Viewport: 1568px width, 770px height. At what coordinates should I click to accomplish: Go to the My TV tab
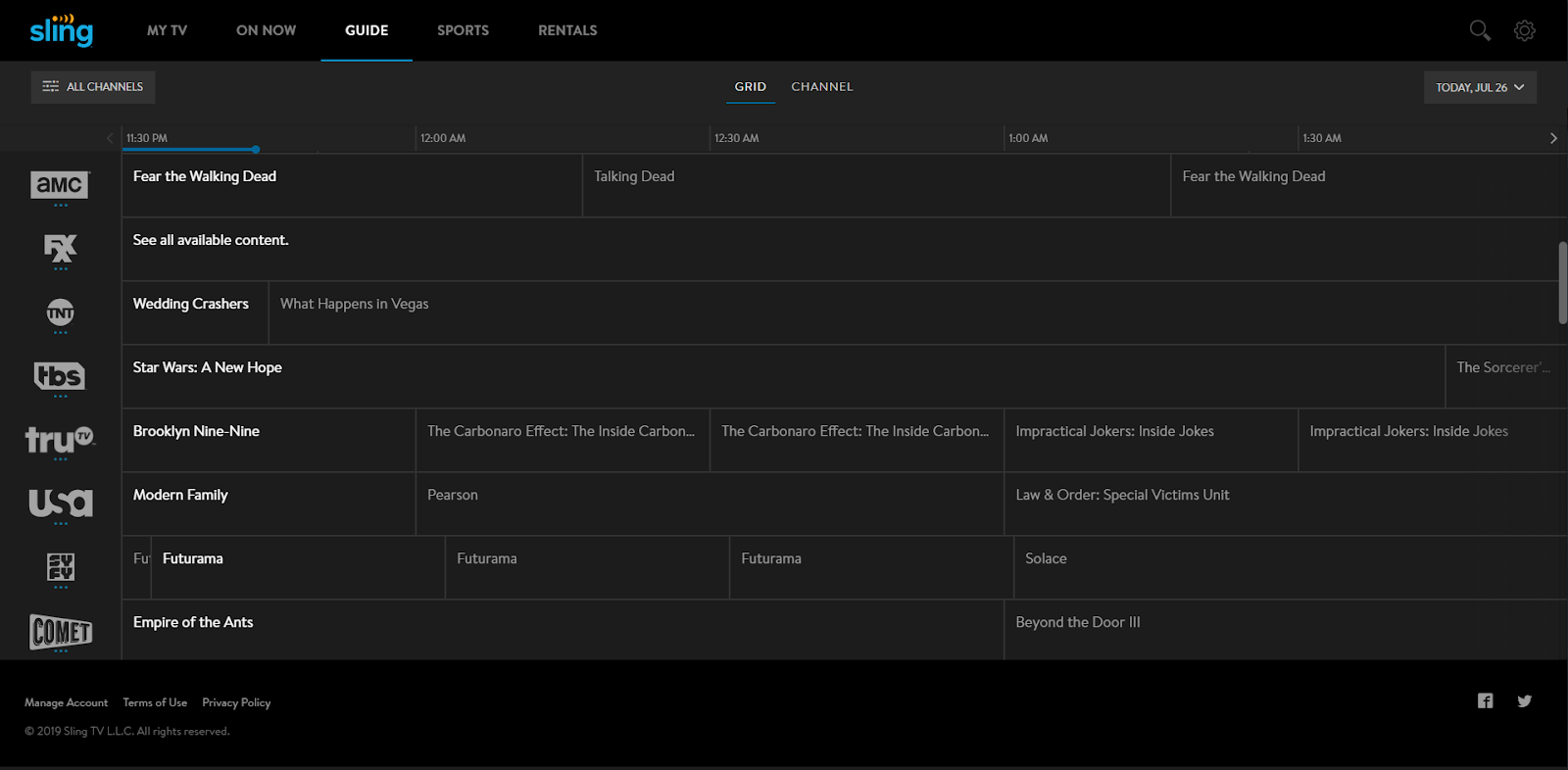tap(167, 30)
